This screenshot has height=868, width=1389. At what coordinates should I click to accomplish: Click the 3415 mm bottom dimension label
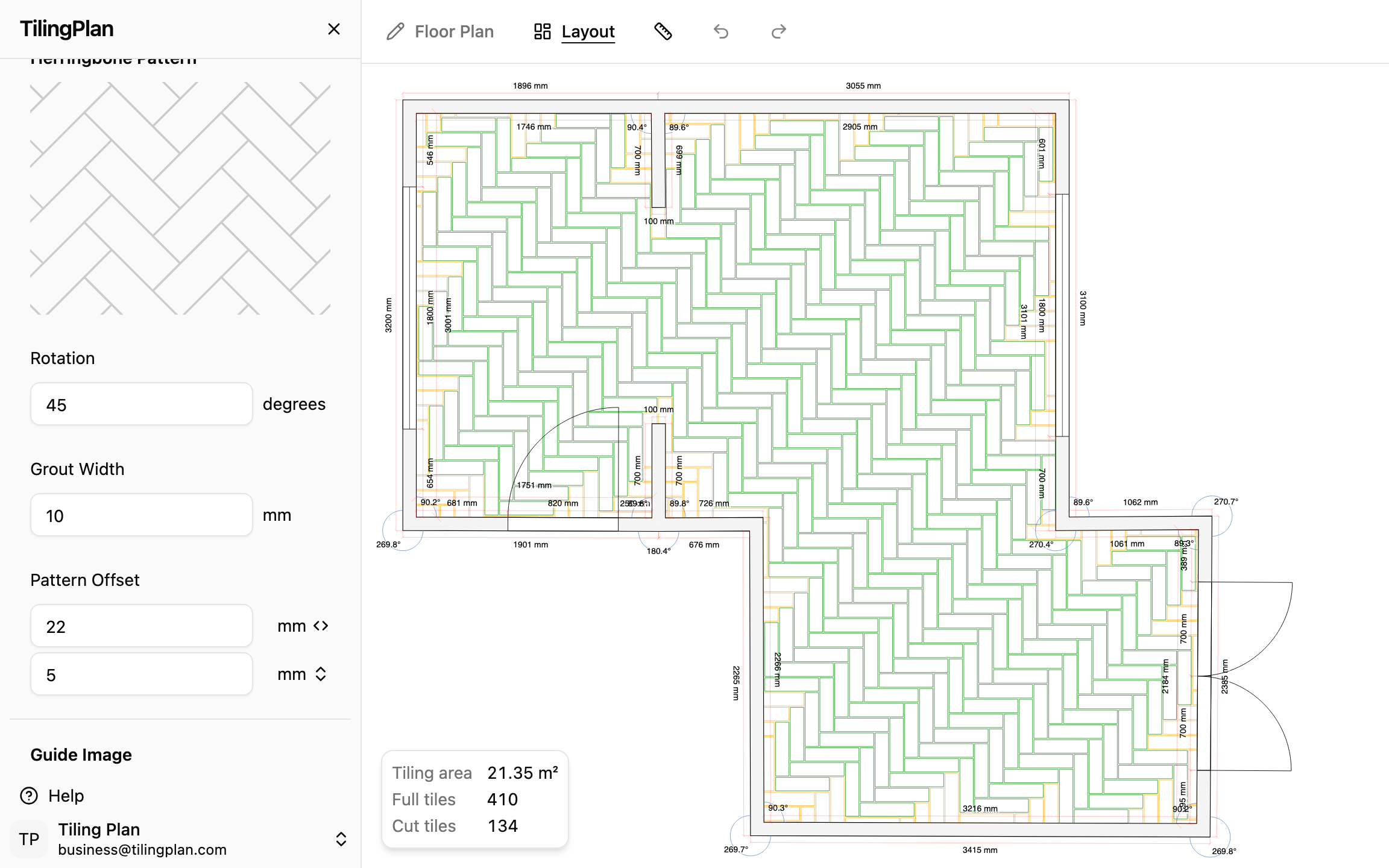[x=980, y=850]
